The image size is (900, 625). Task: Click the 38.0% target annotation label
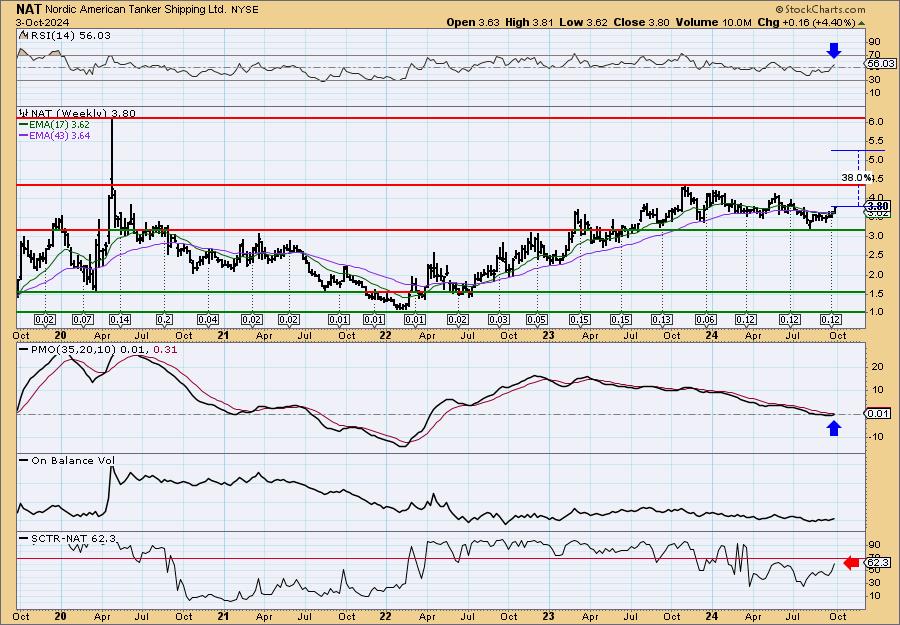[x=855, y=178]
